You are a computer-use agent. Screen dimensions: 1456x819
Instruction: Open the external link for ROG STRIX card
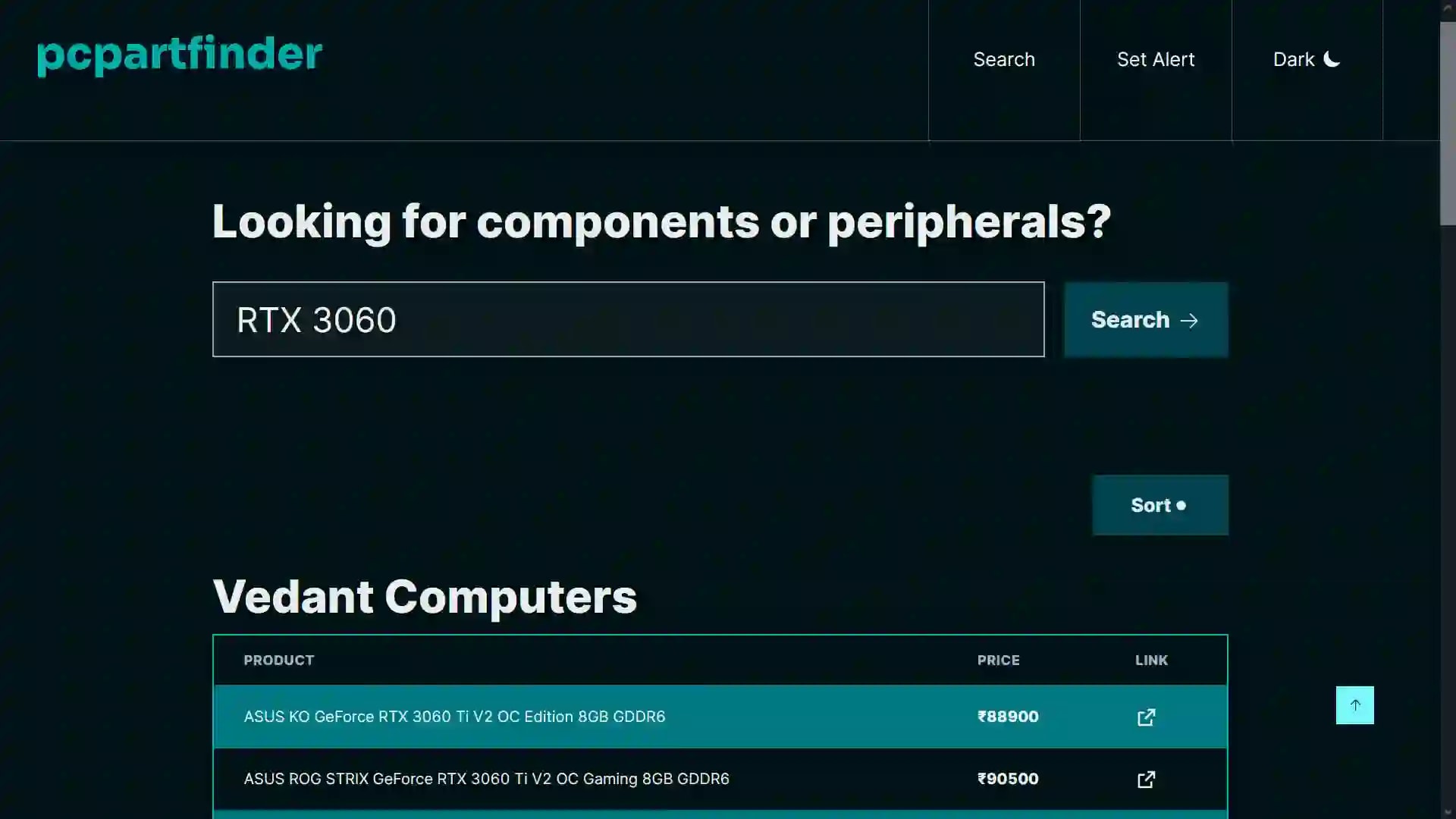click(x=1146, y=779)
